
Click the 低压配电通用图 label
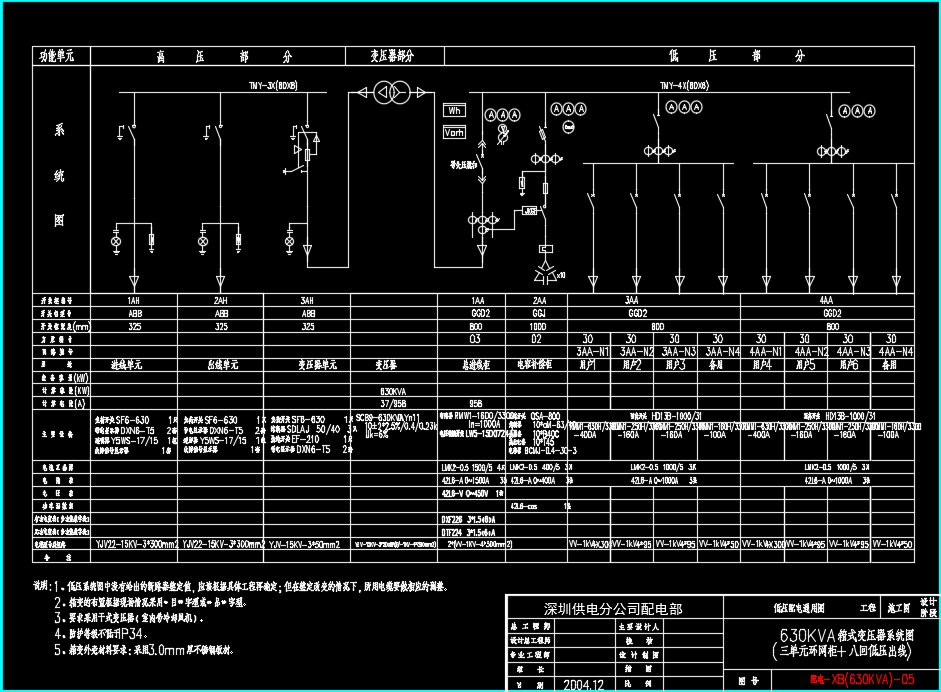pyautogui.click(x=799, y=608)
